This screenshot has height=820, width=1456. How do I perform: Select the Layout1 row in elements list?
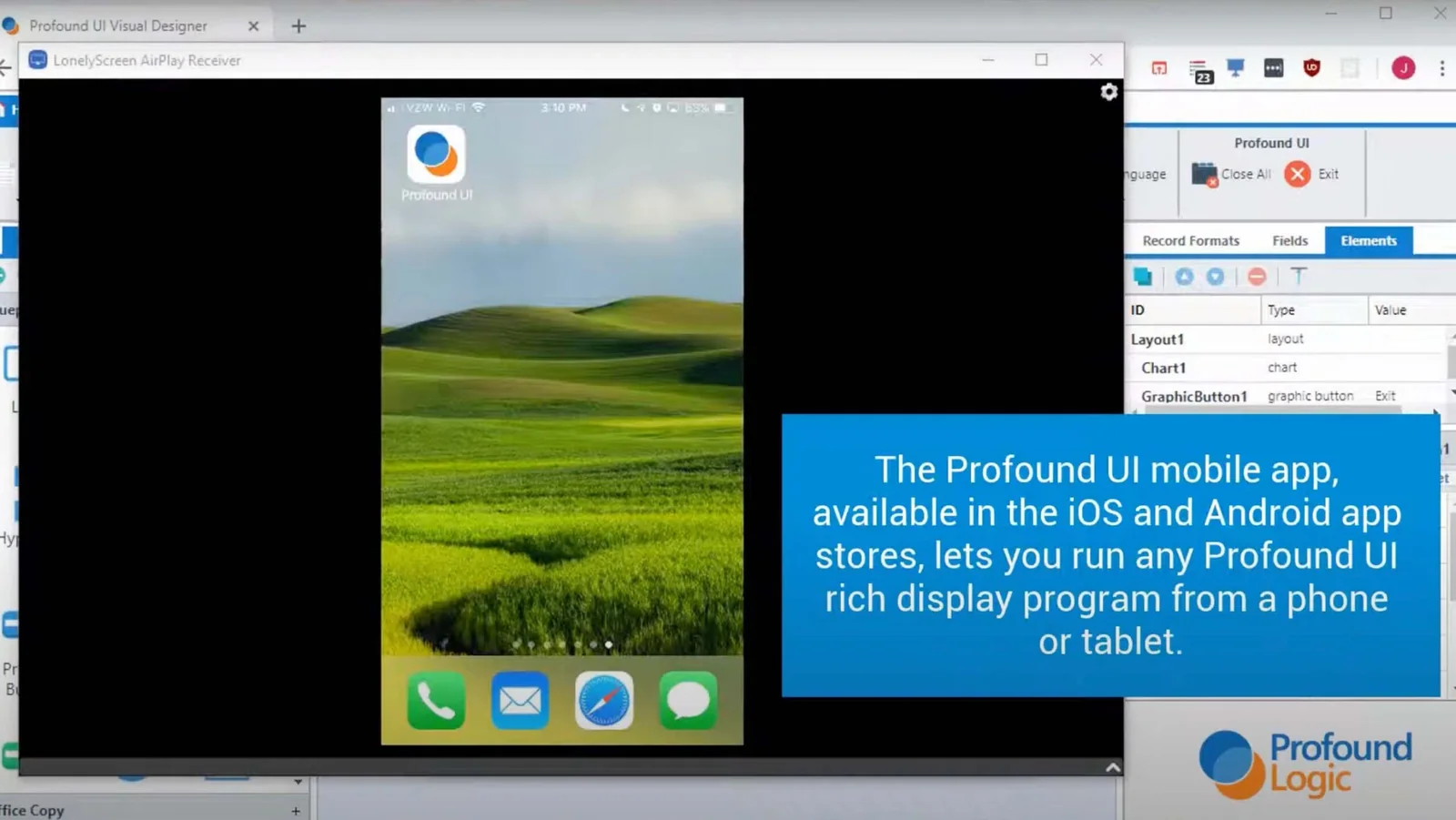pyautogui.click(x=1287, y=339)
